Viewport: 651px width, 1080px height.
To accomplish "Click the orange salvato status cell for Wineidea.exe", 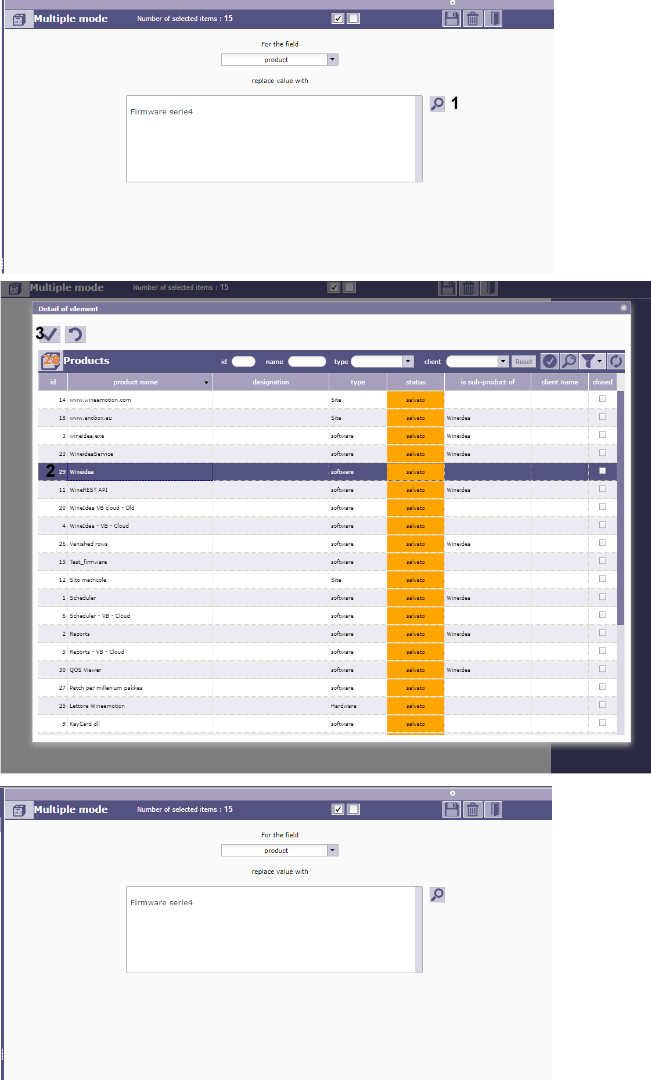I will [415, 436].
